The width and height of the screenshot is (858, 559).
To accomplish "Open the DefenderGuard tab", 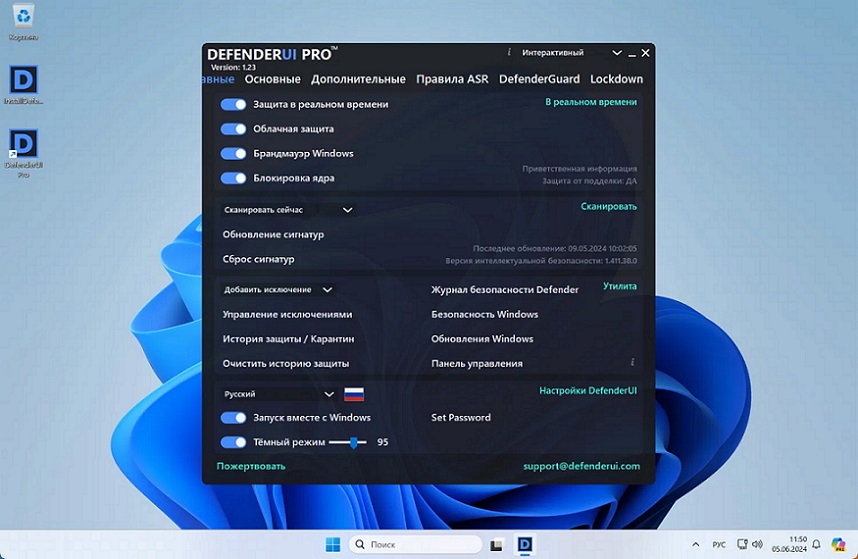I will click(539, 79).
